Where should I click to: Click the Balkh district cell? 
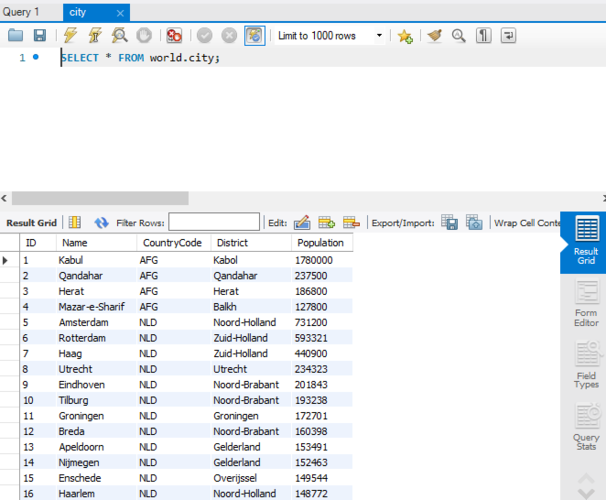click(x=251, y=307)
